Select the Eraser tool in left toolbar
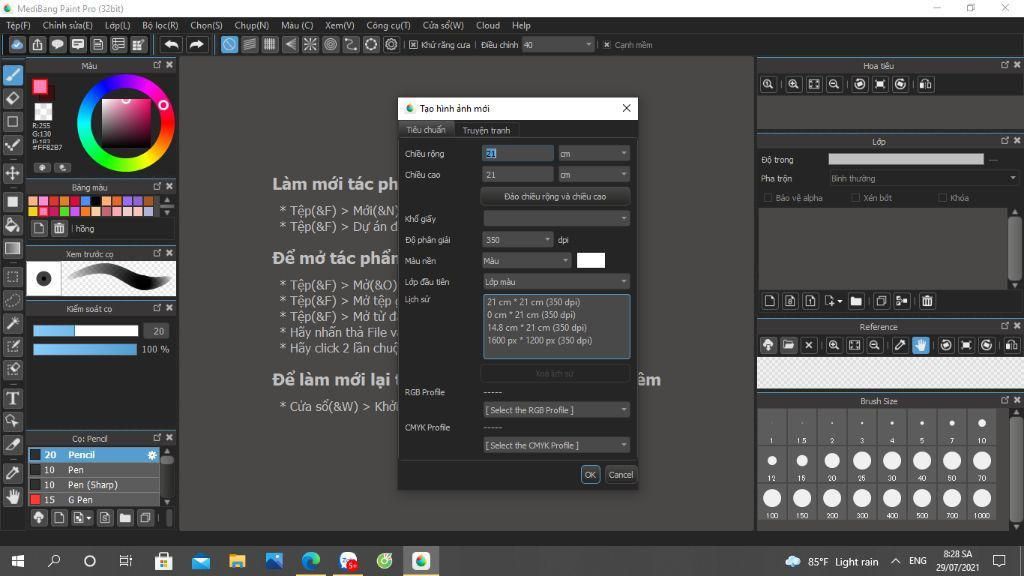Viewport: 1024px width, 576px height. click(x=12, y=98)
